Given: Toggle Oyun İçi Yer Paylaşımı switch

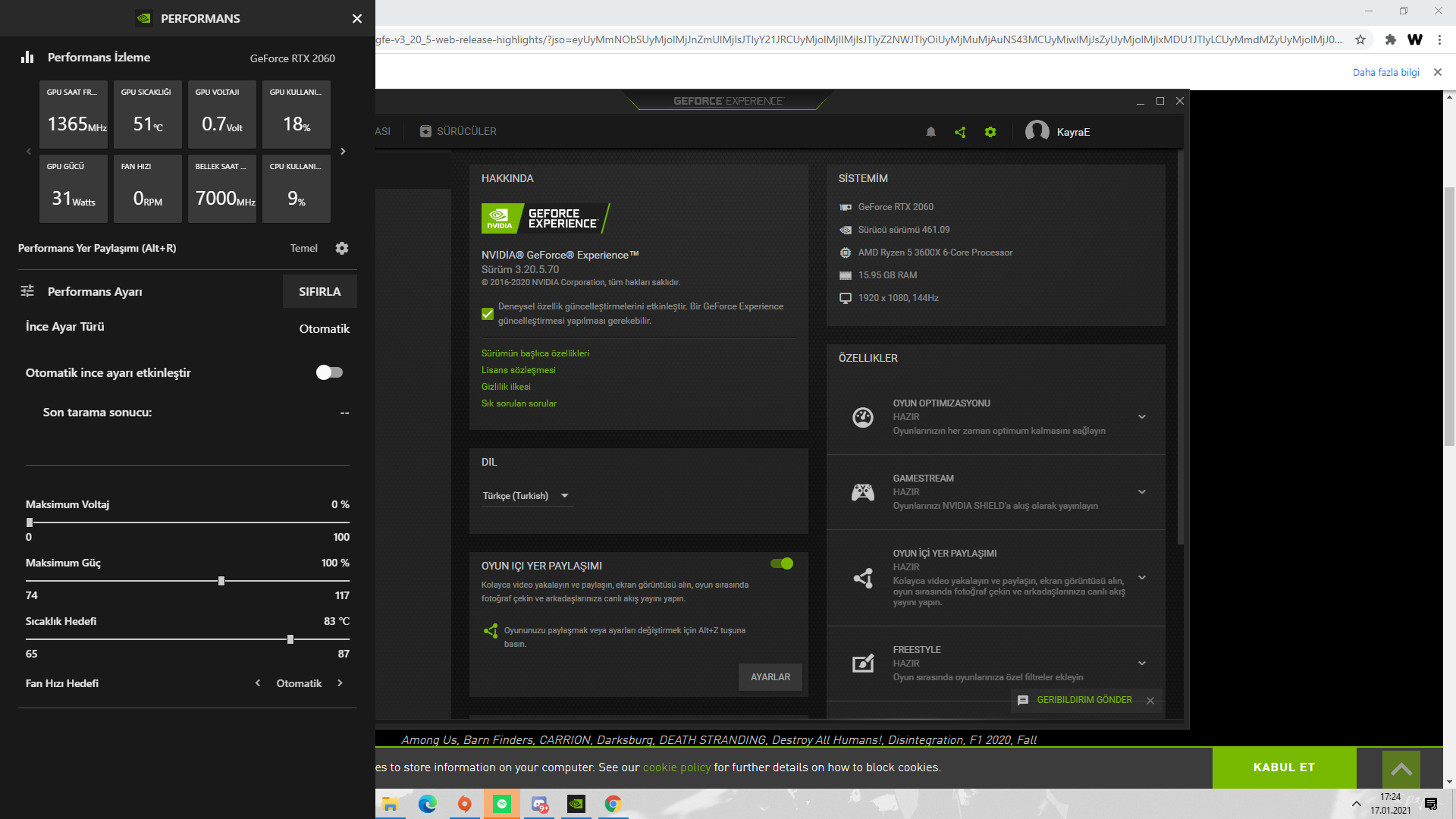Looking at the screenshot, I should 782,563.
